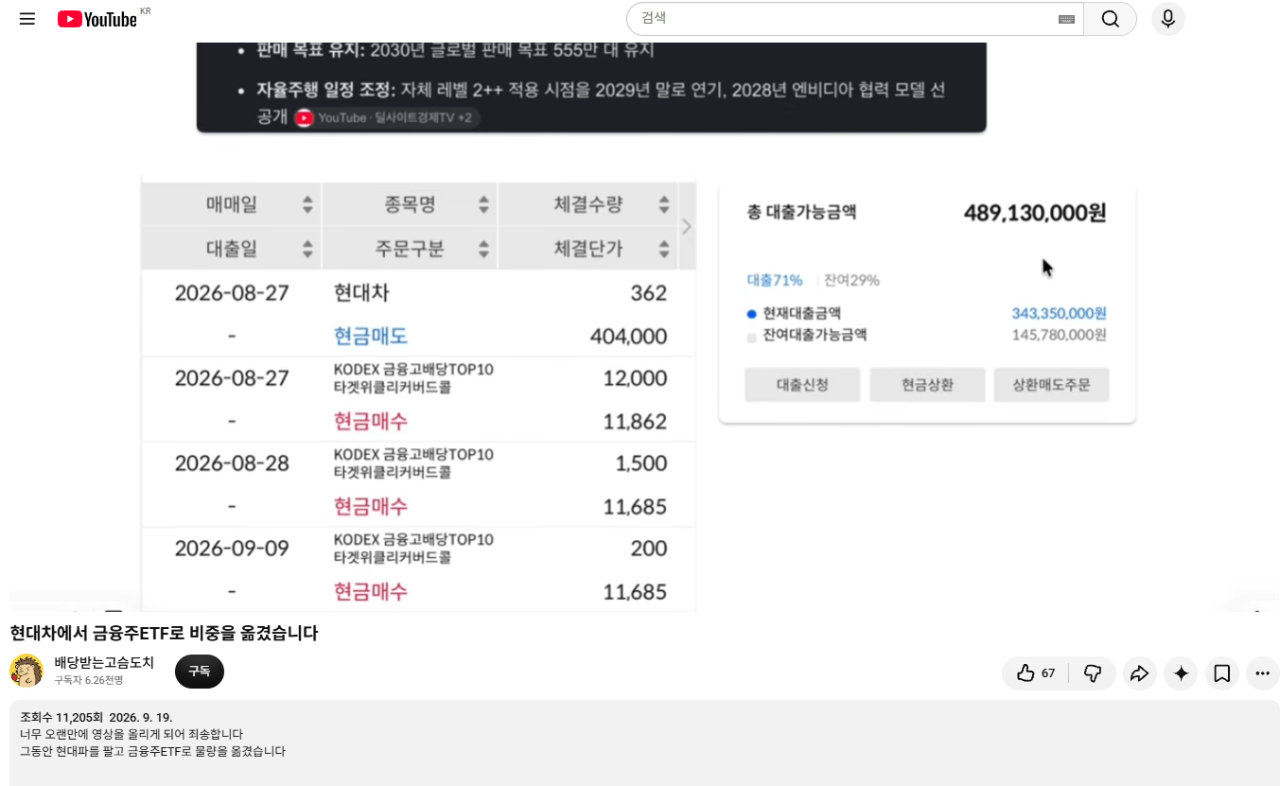Screen dimensions: 1280x786
Task: Go to YouTube home via logo
Action: [x=97, y=19]
